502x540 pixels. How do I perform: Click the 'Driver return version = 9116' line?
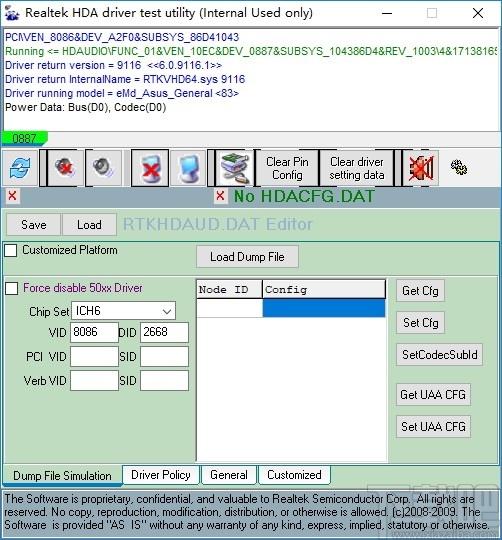(113, 65)
